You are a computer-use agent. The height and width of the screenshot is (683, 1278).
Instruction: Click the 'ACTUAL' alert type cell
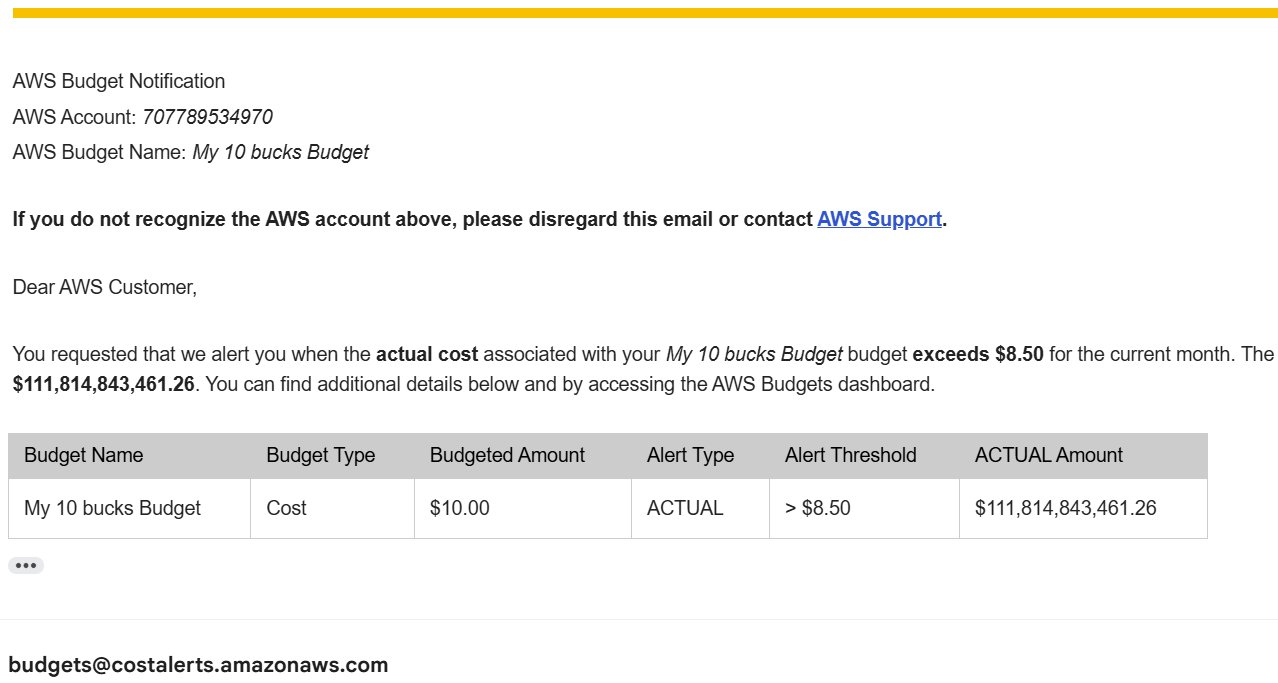pyautogui.click(x=700, y=508)
